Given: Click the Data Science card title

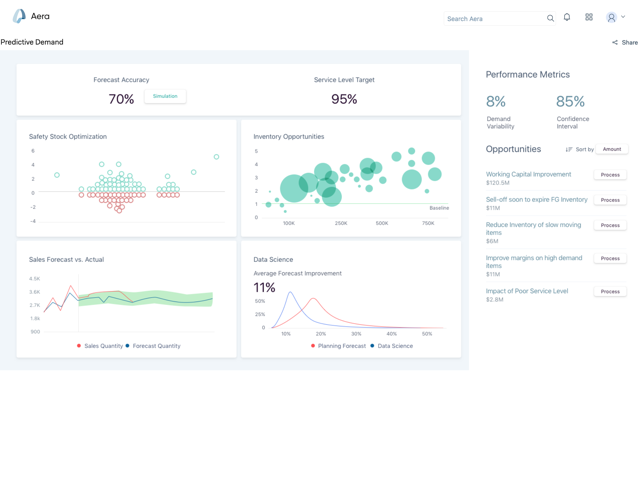Looking at the screenshot, I should pyautogui.click(x=273, y=260).
